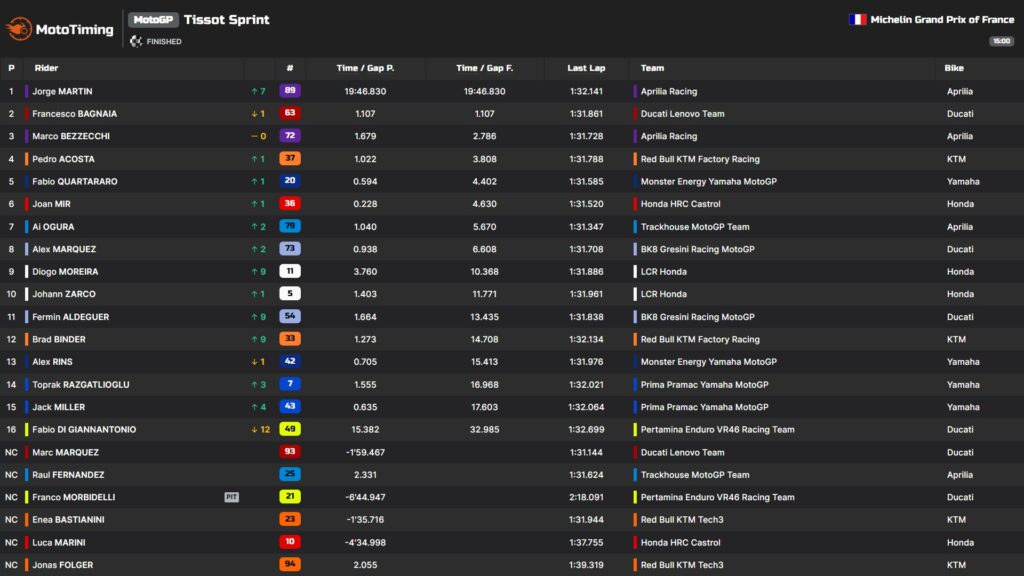Sort by the # number column header
The width and height of the screenshot is (1024, 576).
click(290, 68)
